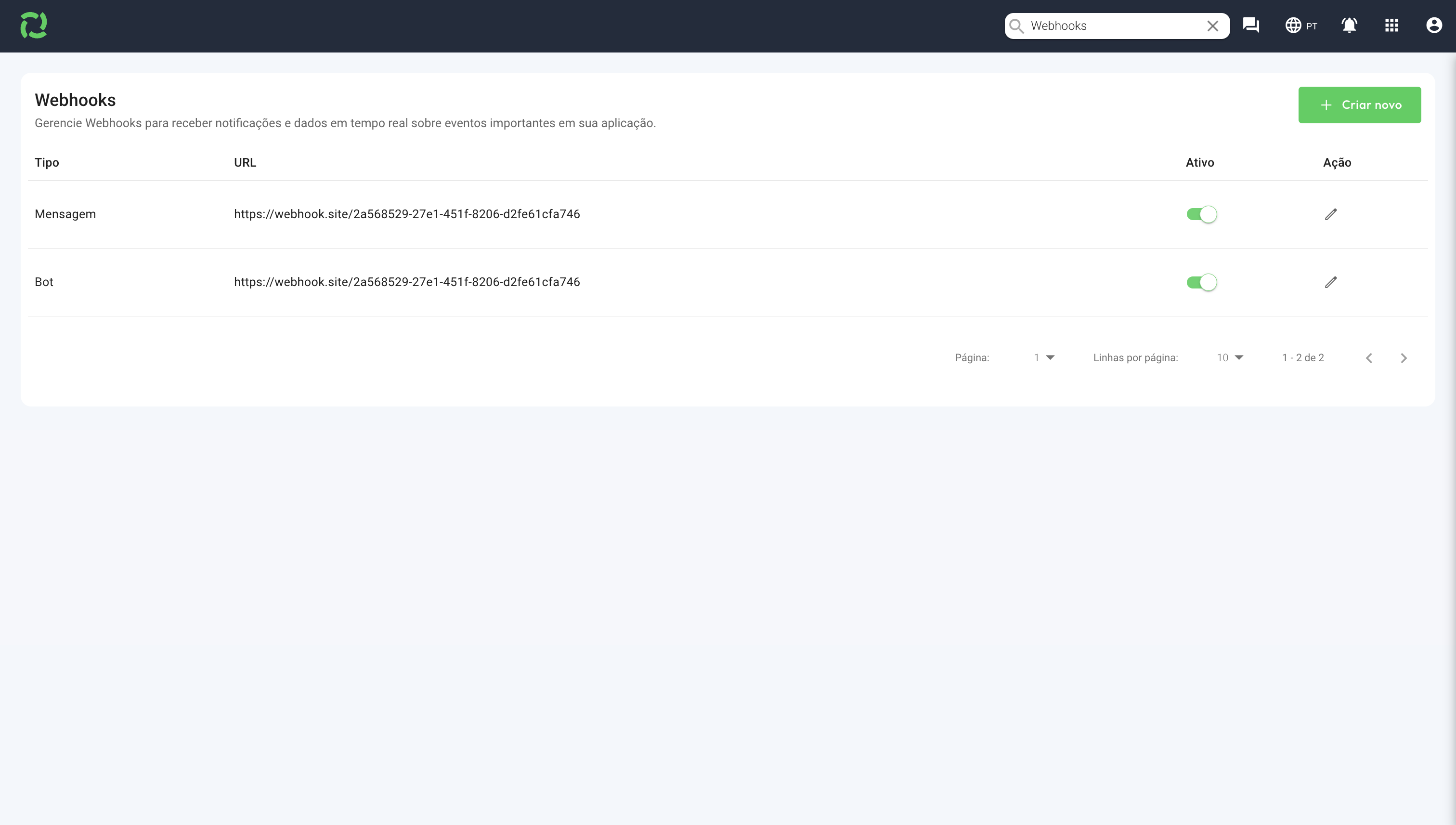Click the Bot type cell

pyautogui.click(x=44, y=282)
